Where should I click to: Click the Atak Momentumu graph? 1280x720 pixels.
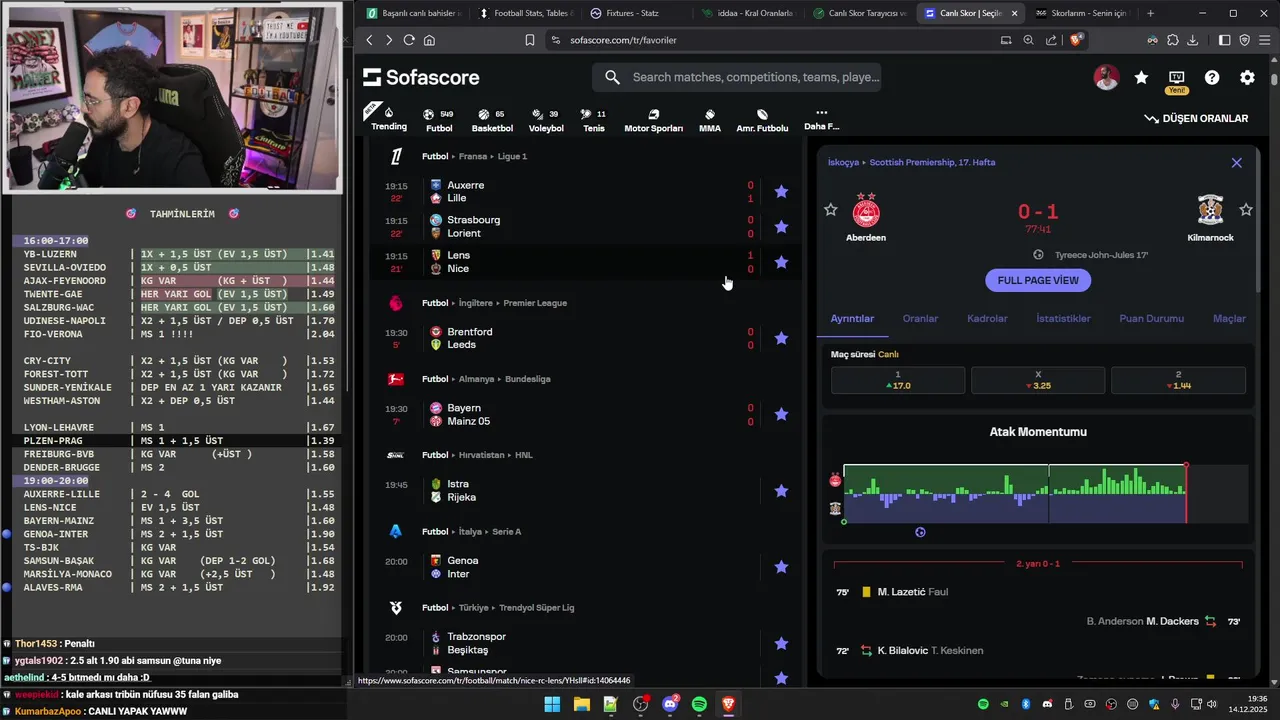[1046, 493]
